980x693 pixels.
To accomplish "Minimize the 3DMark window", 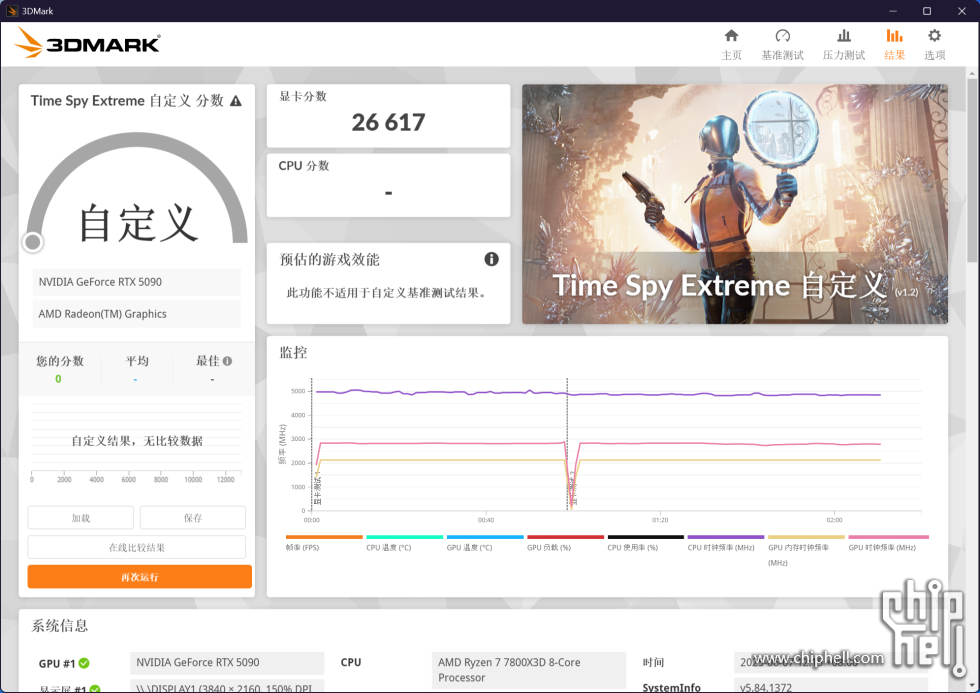I will click(892, 11).
